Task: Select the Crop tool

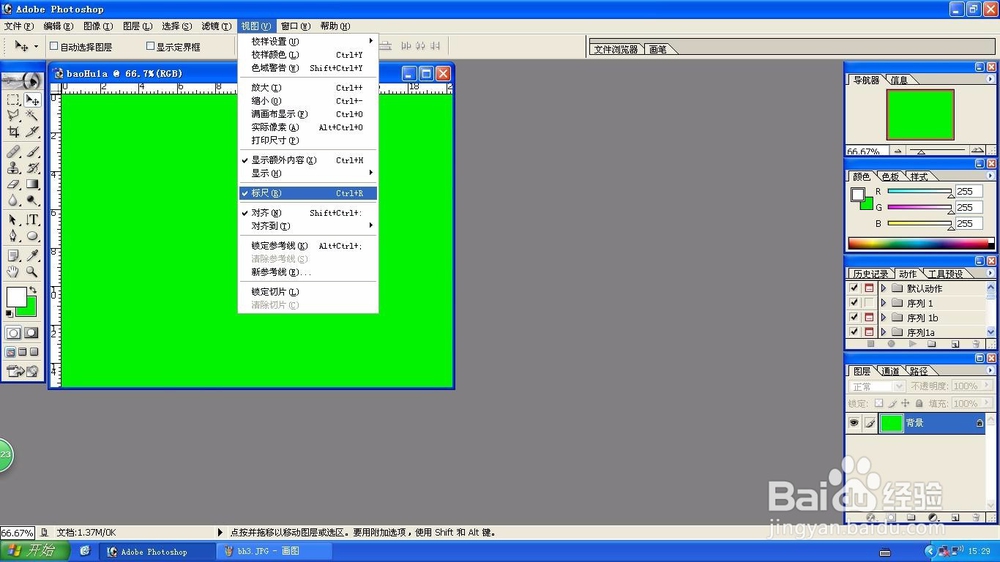Action: click(x=13, y=131)
